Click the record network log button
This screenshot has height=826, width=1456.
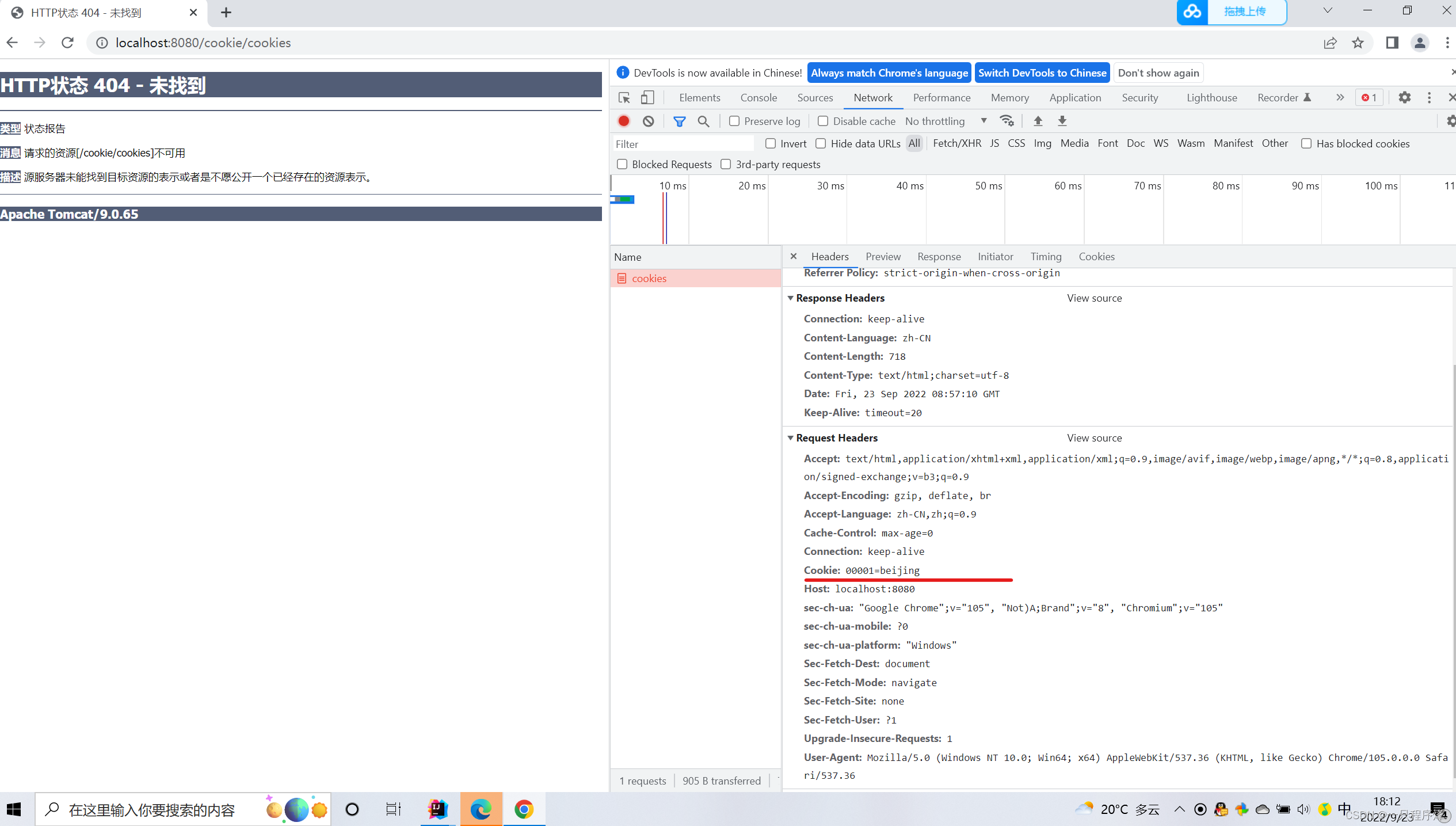(x=624, y=121)
